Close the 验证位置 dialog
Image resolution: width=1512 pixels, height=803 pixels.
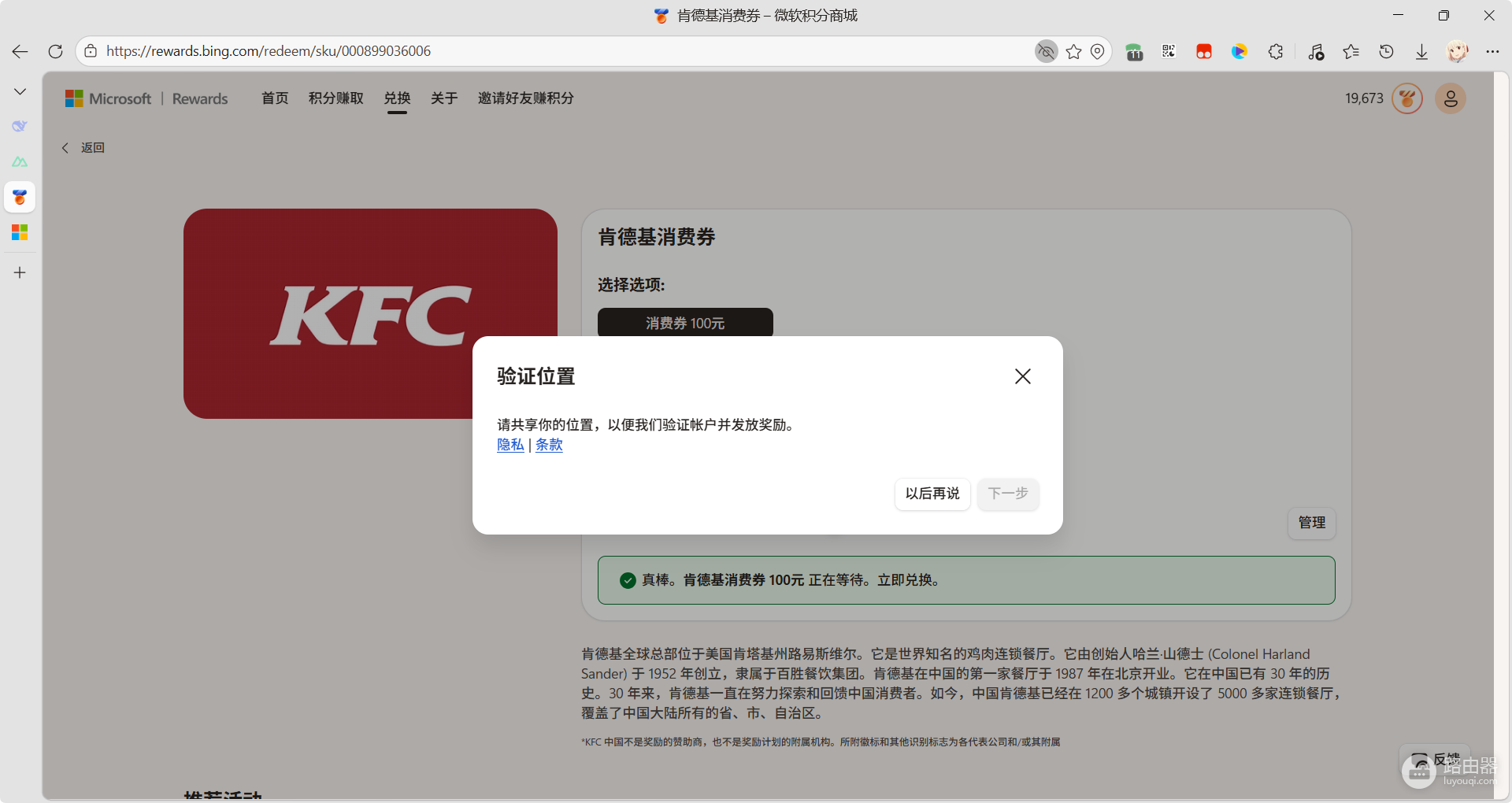pos(1023,376)
